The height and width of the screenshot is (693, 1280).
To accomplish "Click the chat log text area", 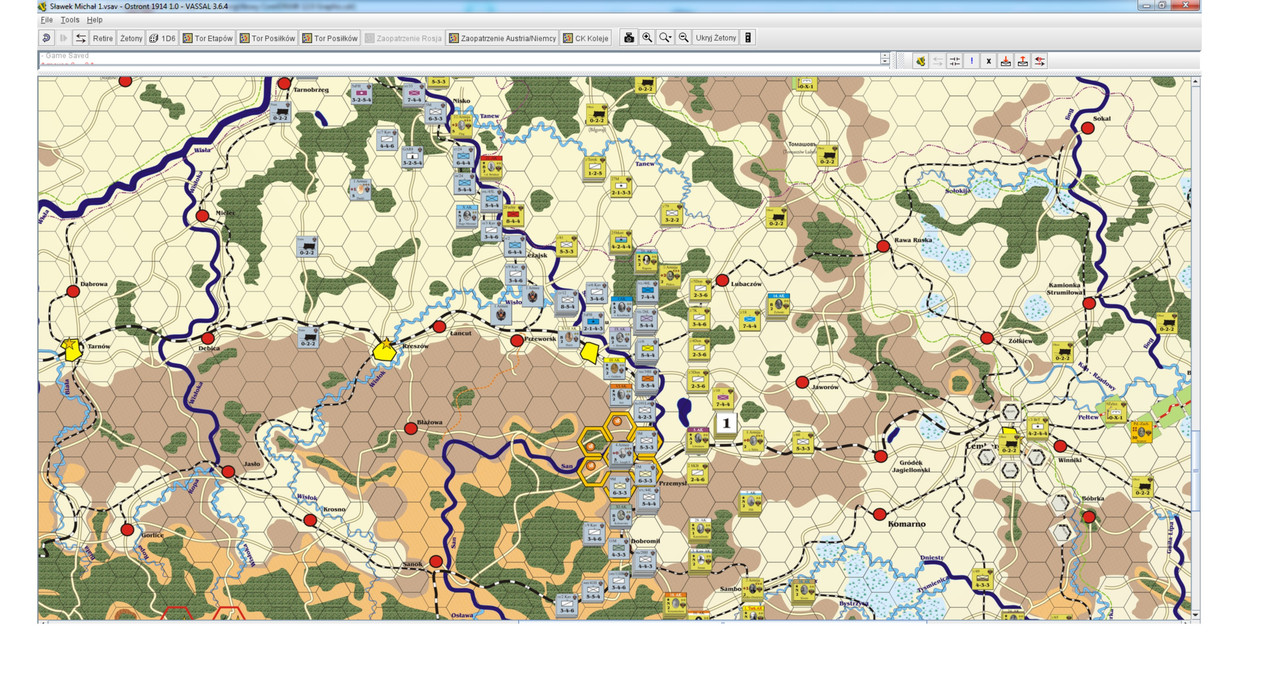I will point(460,61).
